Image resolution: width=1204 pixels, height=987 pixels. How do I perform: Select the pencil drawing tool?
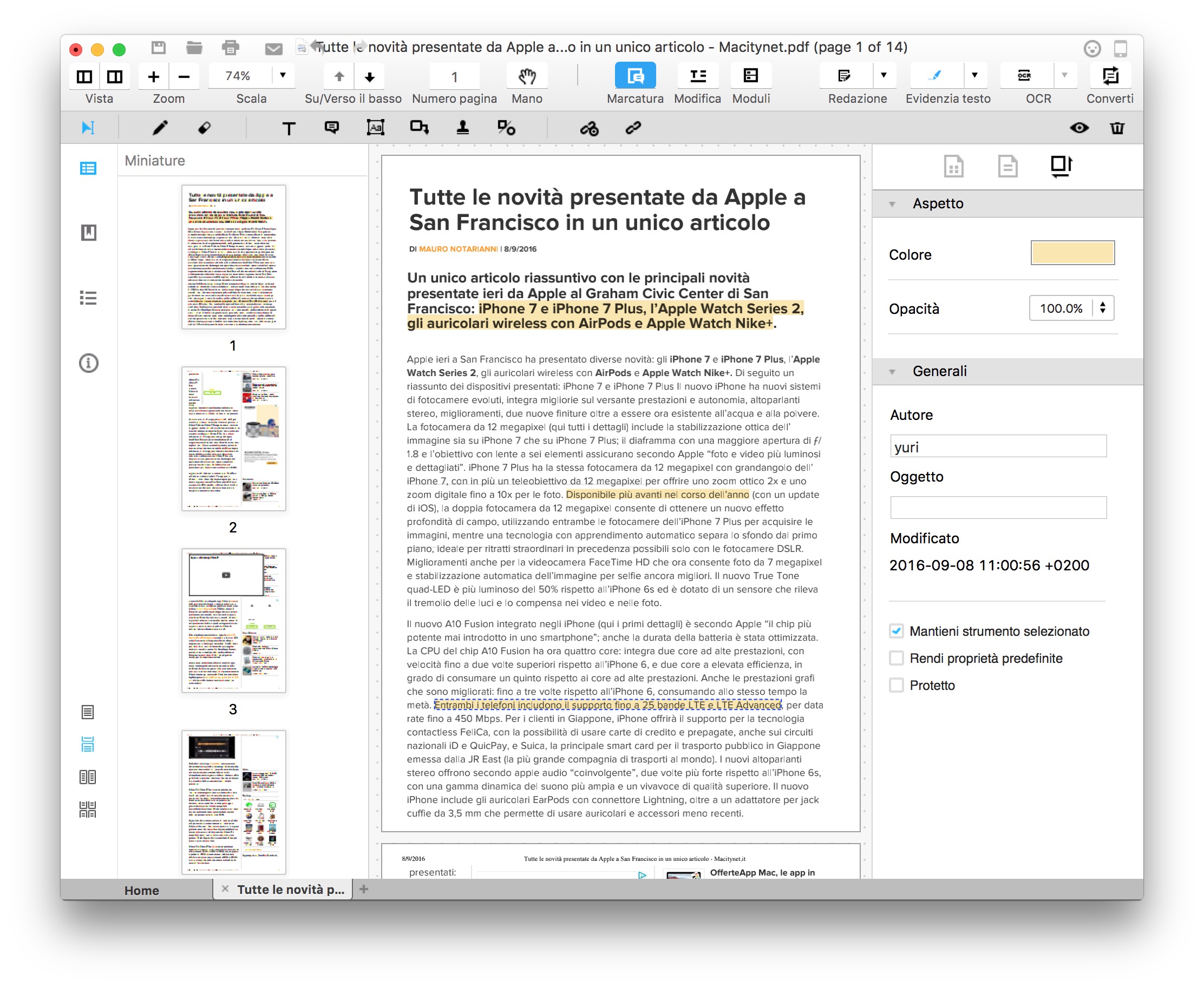160,128
